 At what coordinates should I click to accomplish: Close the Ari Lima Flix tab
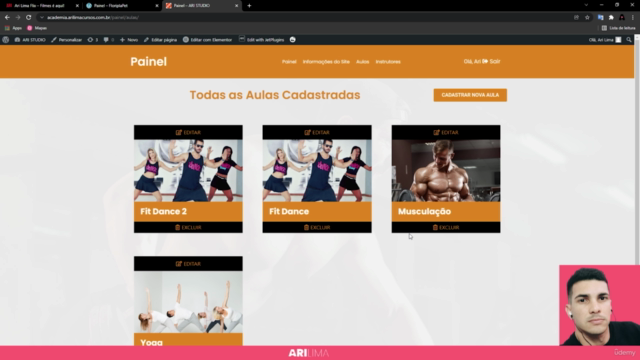(77, 6)
